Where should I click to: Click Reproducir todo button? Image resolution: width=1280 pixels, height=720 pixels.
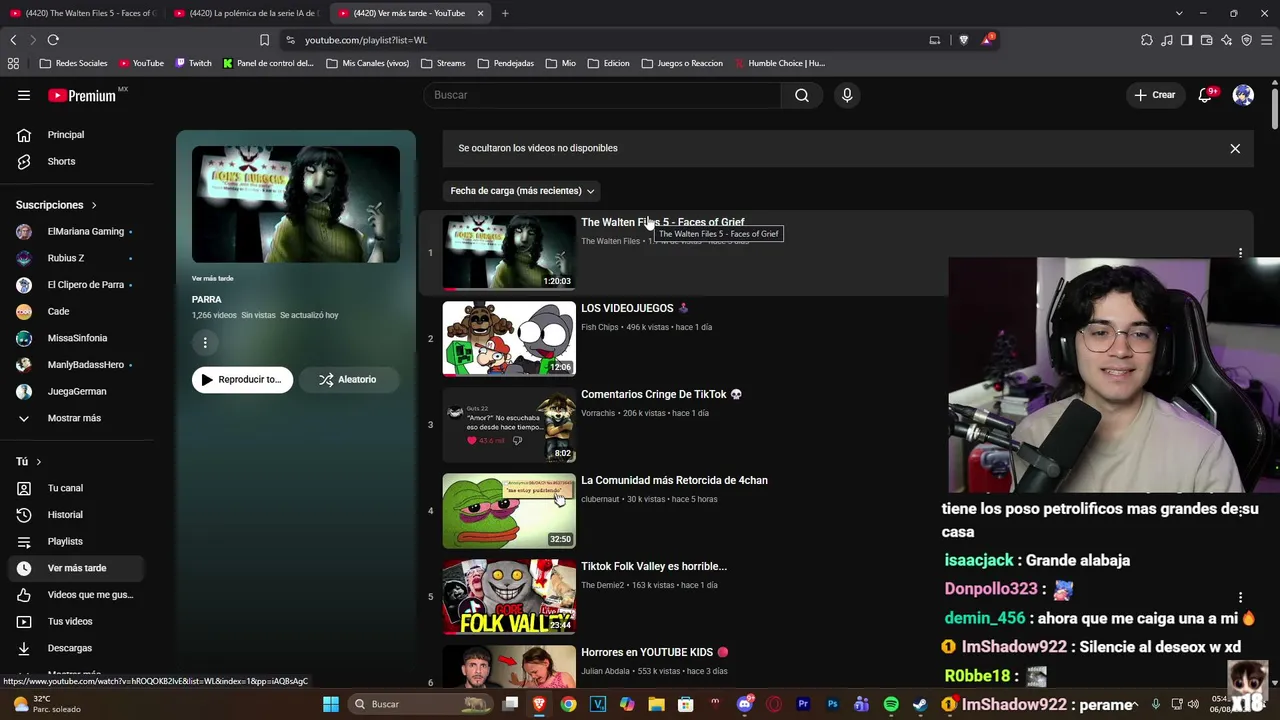(243, 380)
